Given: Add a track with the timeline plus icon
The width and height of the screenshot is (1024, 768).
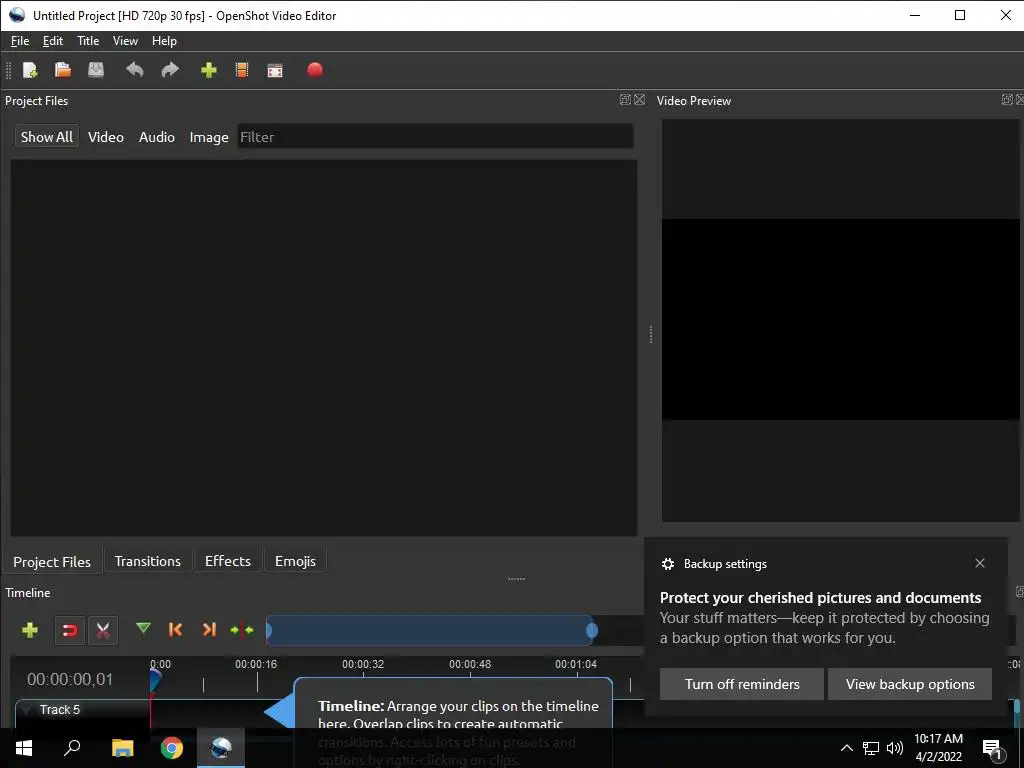Looking at the screenshot, I should [29, 630].
